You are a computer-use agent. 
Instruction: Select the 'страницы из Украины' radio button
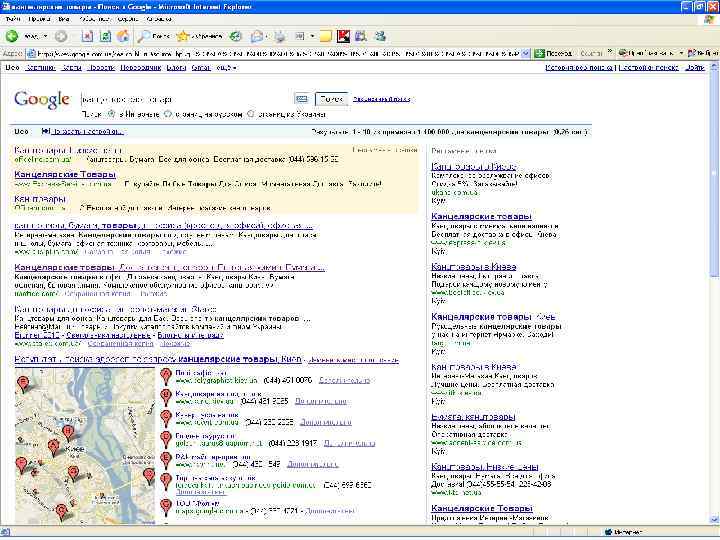click(x=251, y=114)
